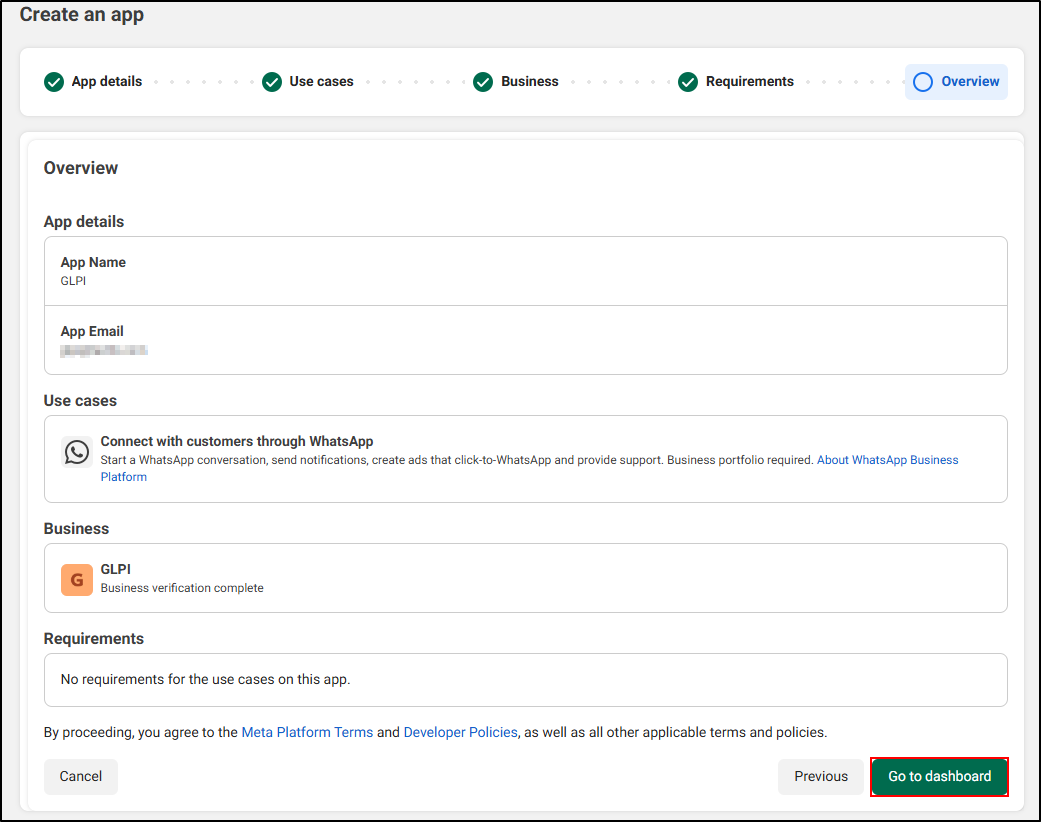
Task: Click the orange GLPI business avatar
Action: pyautogui.click(x=77, y=580)
